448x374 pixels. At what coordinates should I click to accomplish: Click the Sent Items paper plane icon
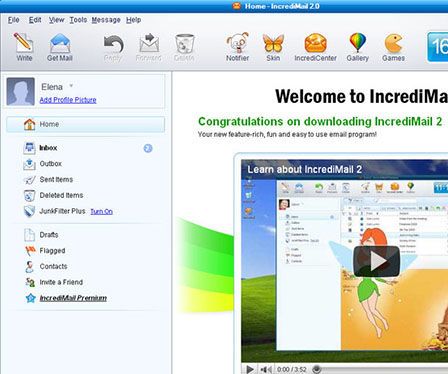[29, 180]
